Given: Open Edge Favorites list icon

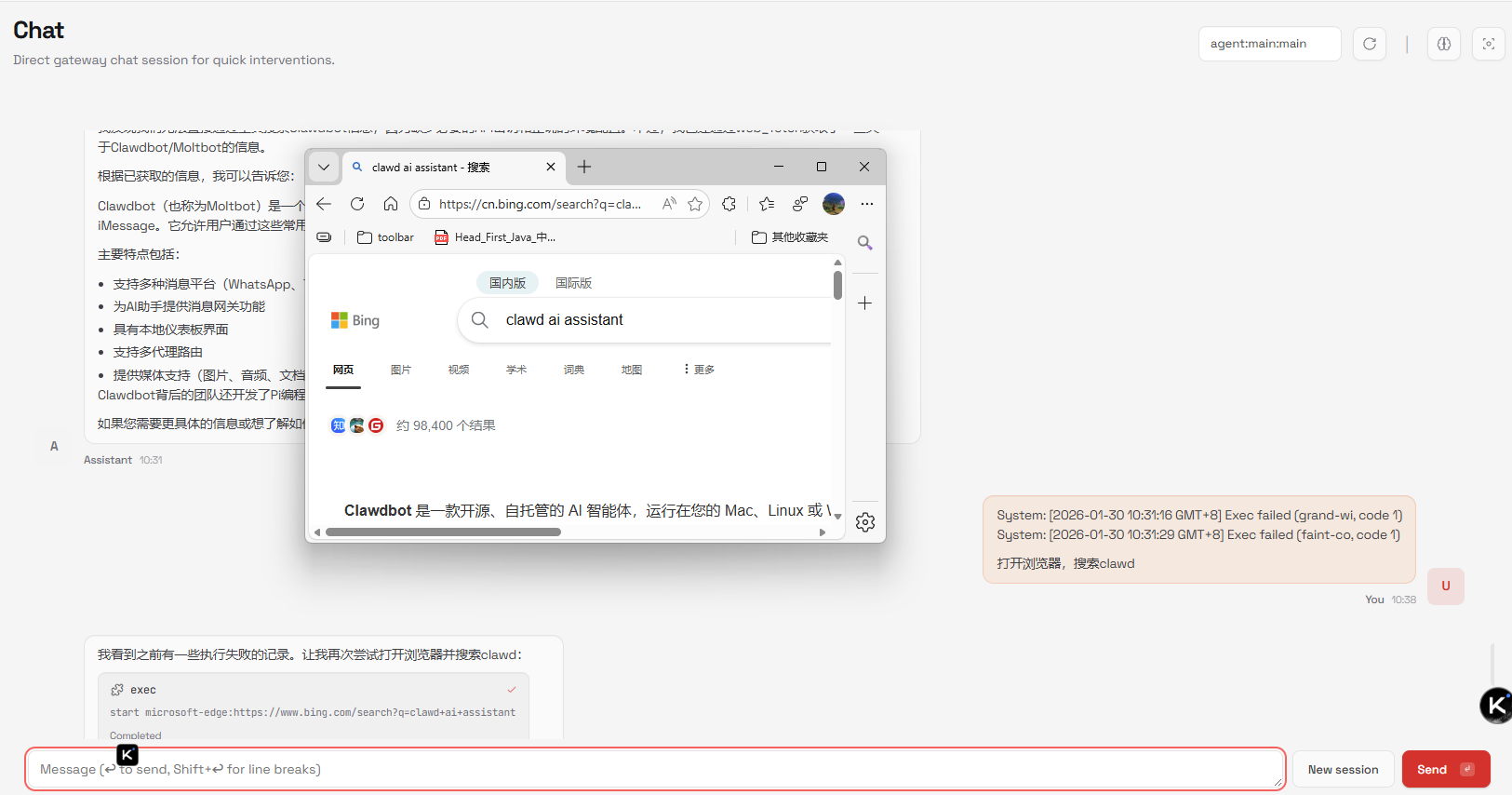Looking at the screenshot, I should (767, 204).
